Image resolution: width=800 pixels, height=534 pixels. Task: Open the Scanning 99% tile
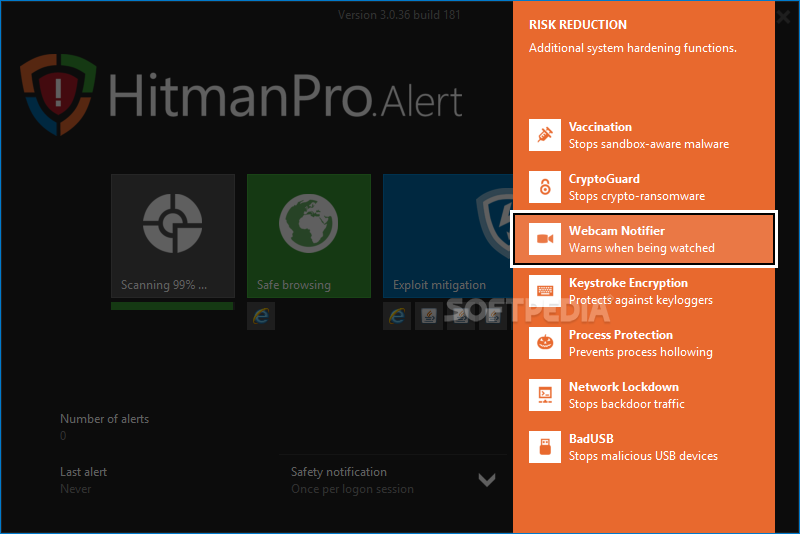click(x=173, y=236)
